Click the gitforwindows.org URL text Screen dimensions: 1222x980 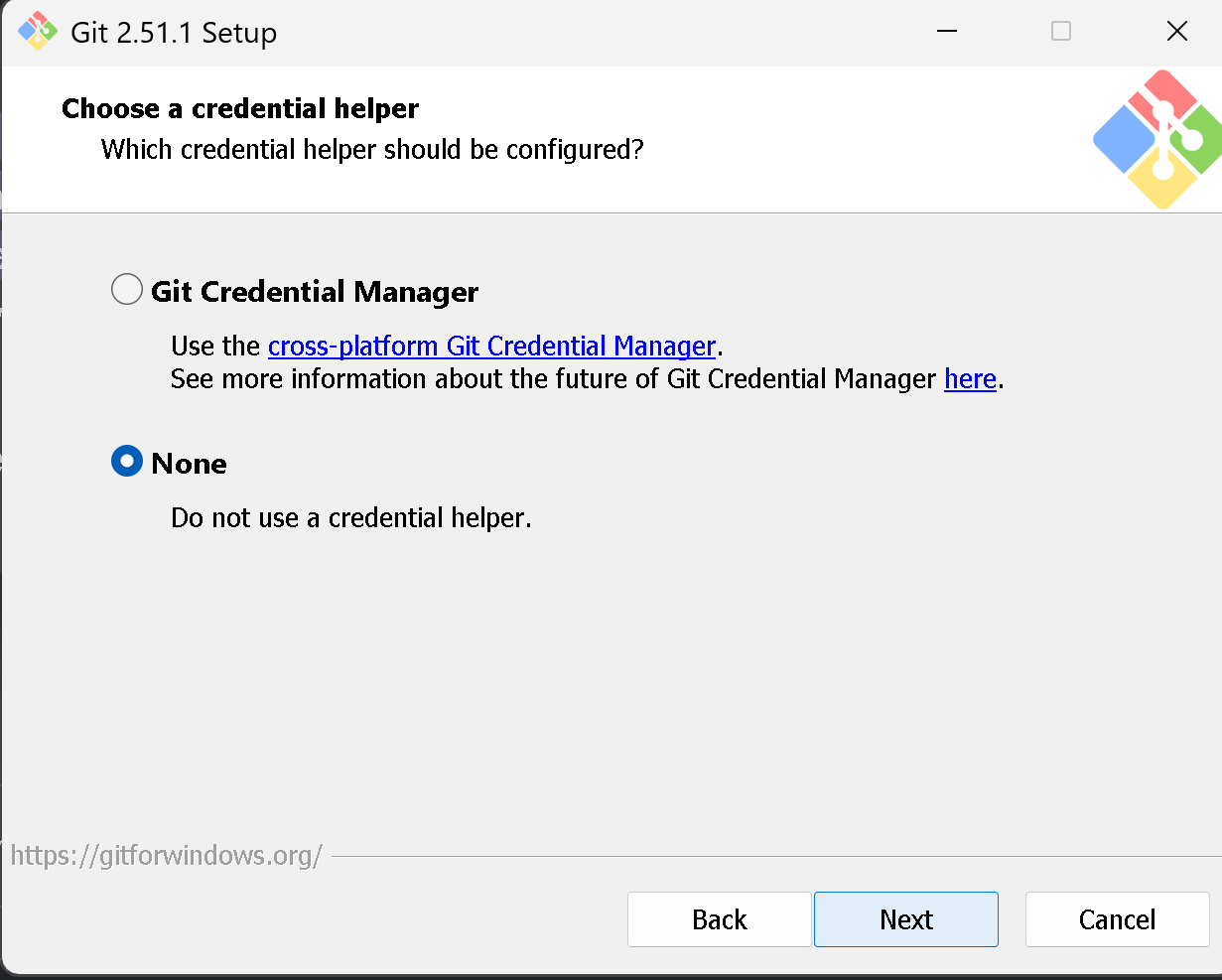click(166, 856)
